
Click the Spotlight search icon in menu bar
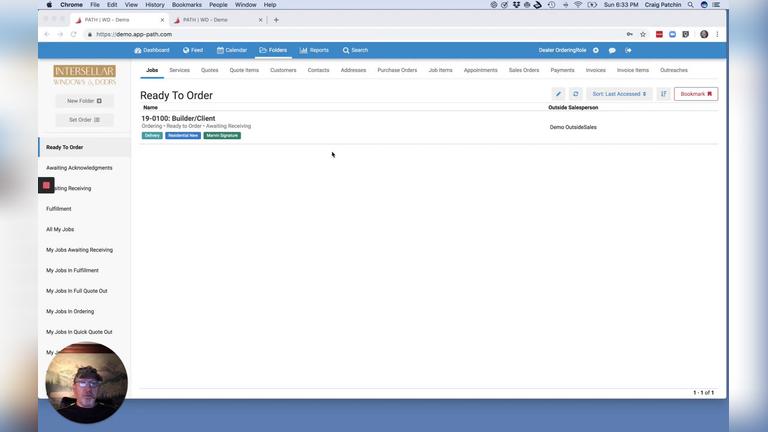coord(691,5)
